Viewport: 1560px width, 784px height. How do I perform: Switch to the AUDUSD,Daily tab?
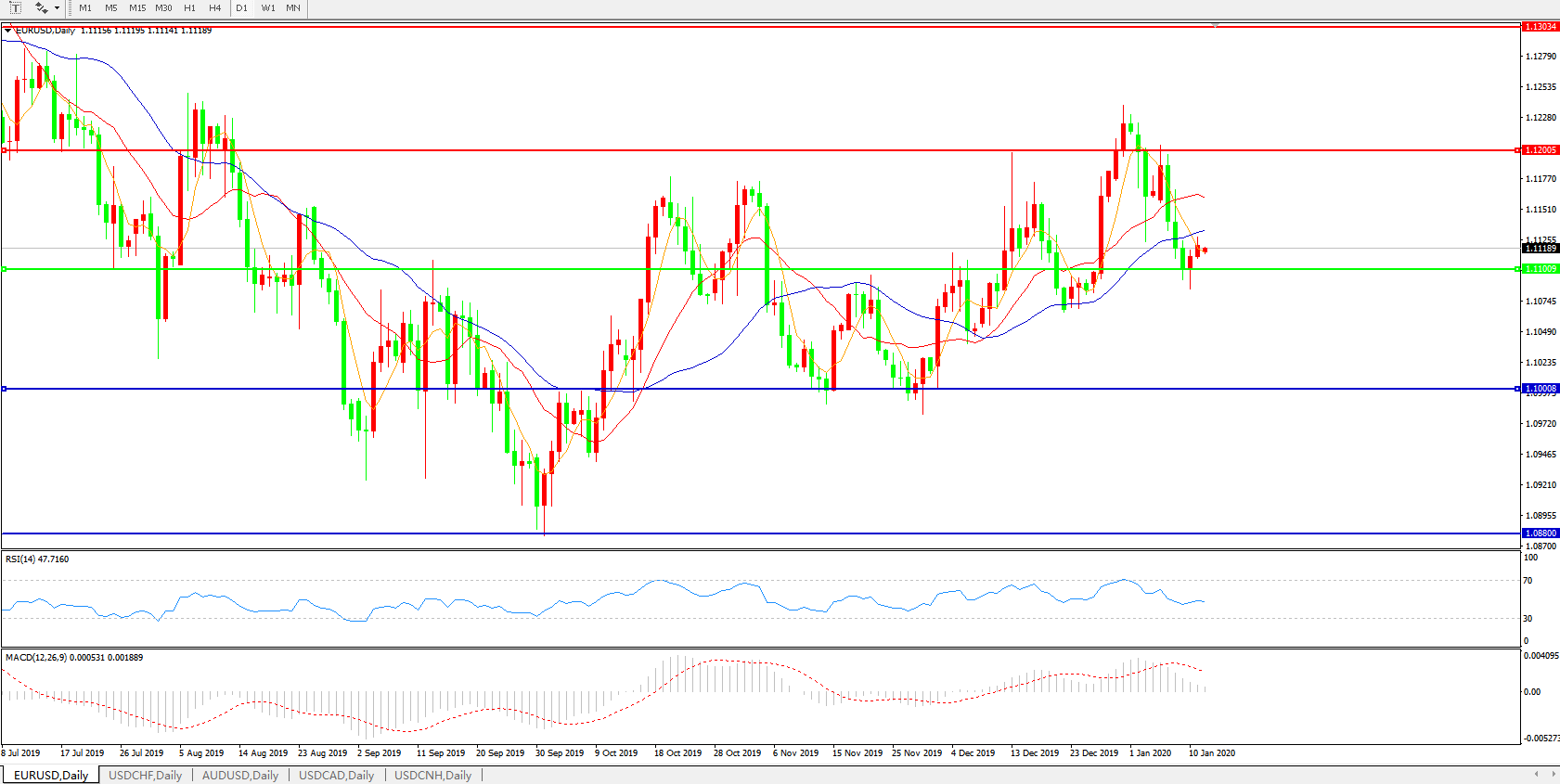240,775
